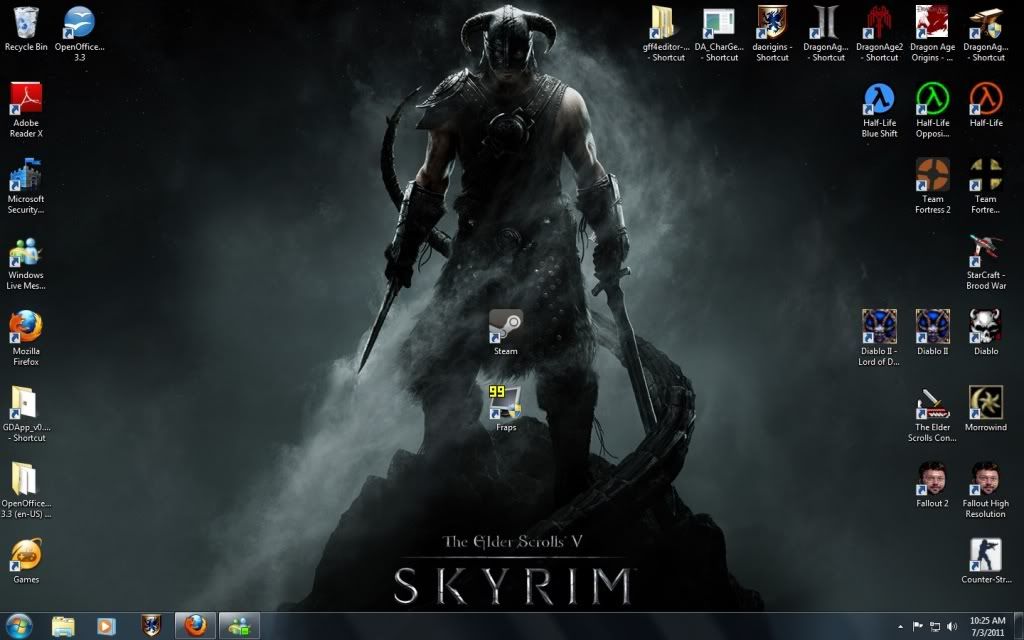Show hidden system tray icons
This screenshot has width=1024, height=640.
pos(901,627)
